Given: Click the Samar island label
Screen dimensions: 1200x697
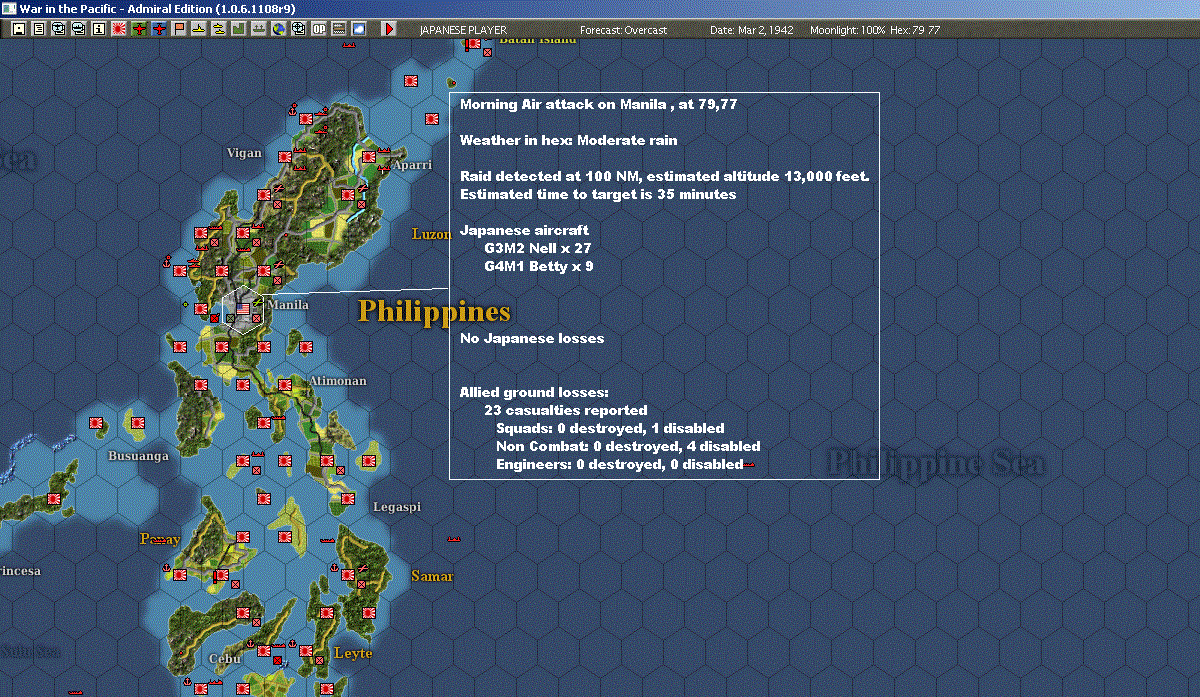Looking at the screenshot, I should (x=432, y=576).
